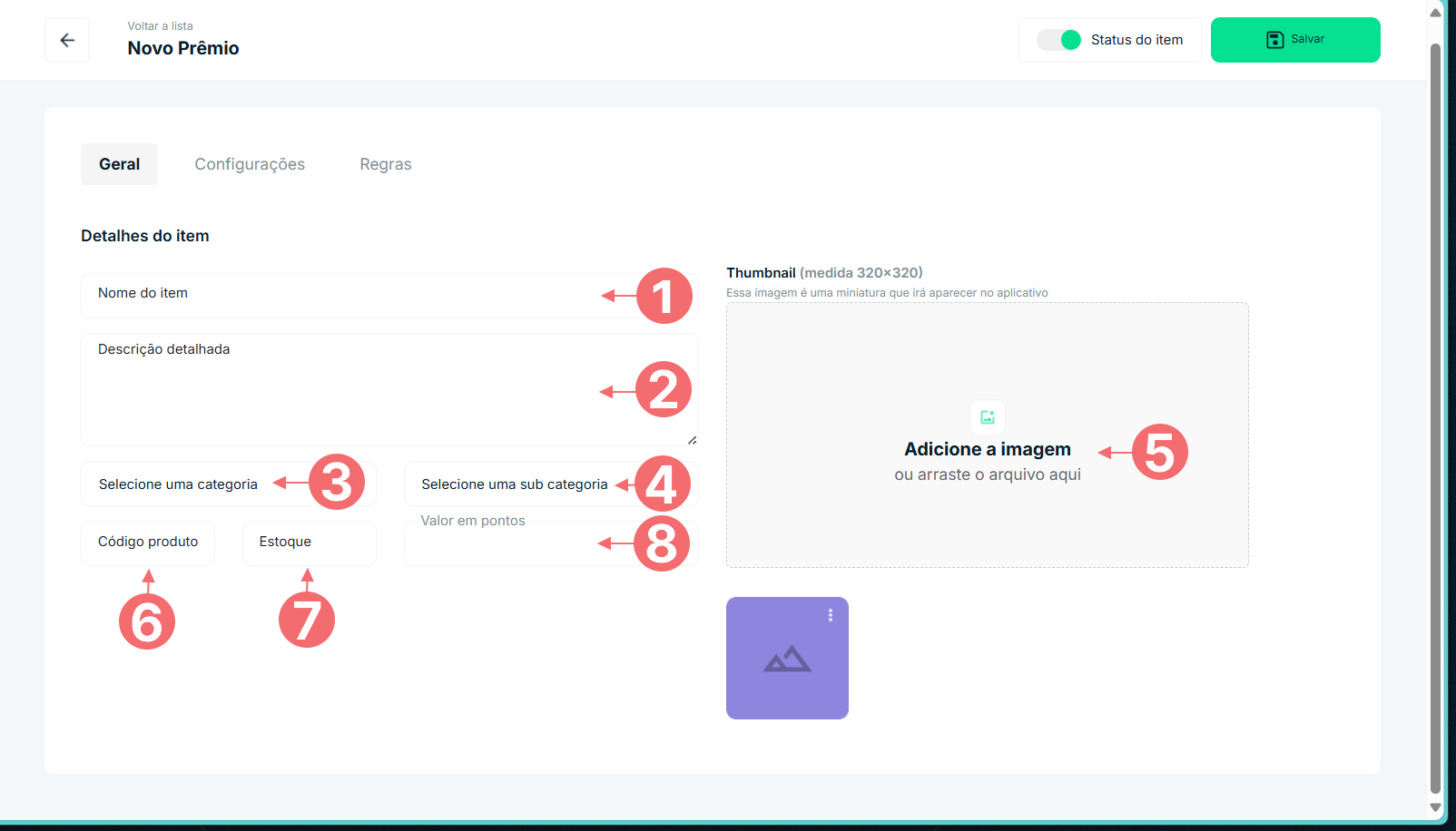Click the mountain placeholder image icon

tap(787, 659)
